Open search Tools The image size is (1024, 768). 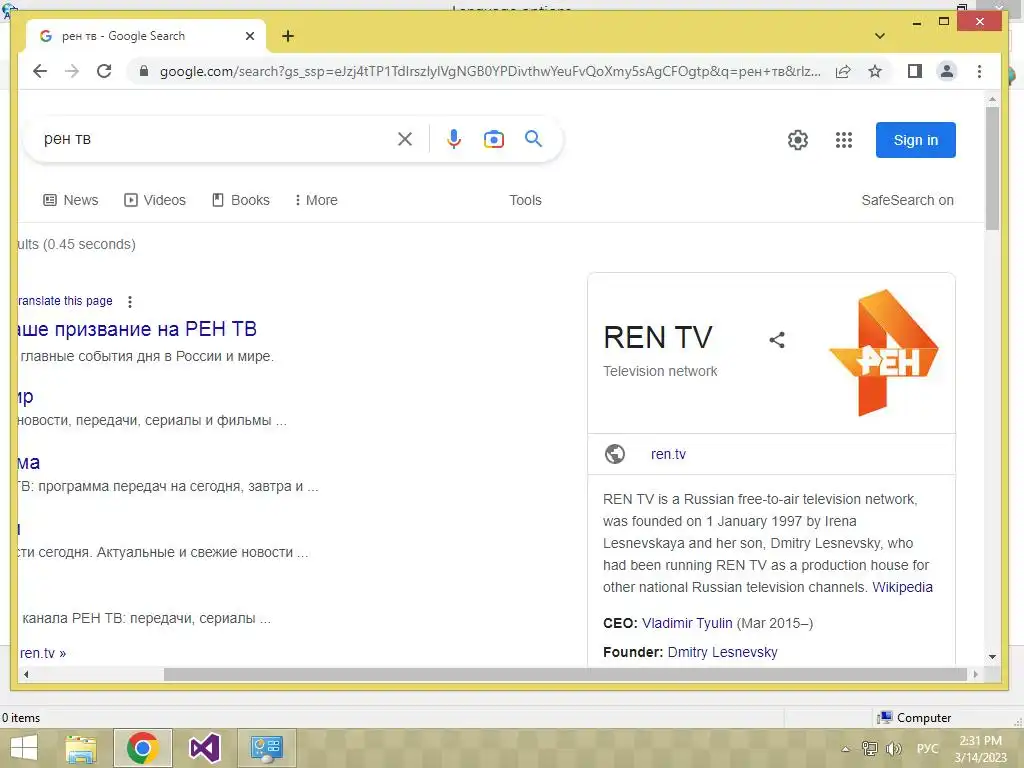[525, 200]
